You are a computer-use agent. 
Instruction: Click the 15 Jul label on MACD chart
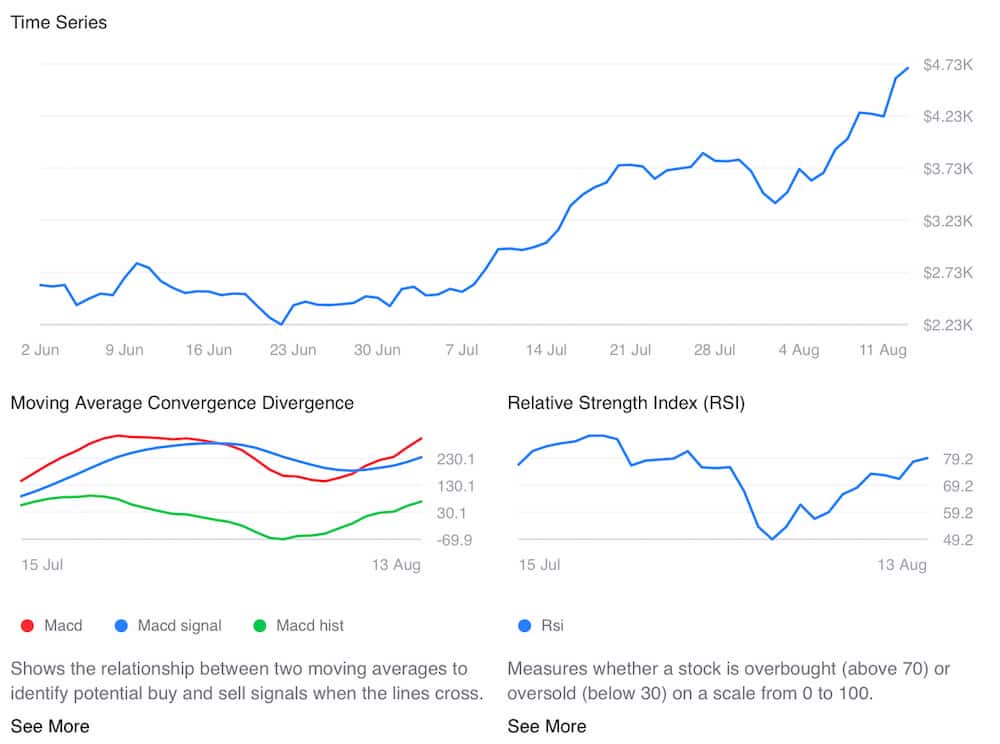(43, 565)
